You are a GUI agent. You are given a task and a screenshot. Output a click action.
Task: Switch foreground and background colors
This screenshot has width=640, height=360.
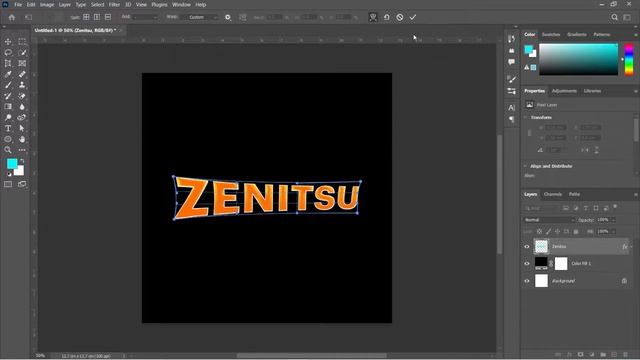22,161
